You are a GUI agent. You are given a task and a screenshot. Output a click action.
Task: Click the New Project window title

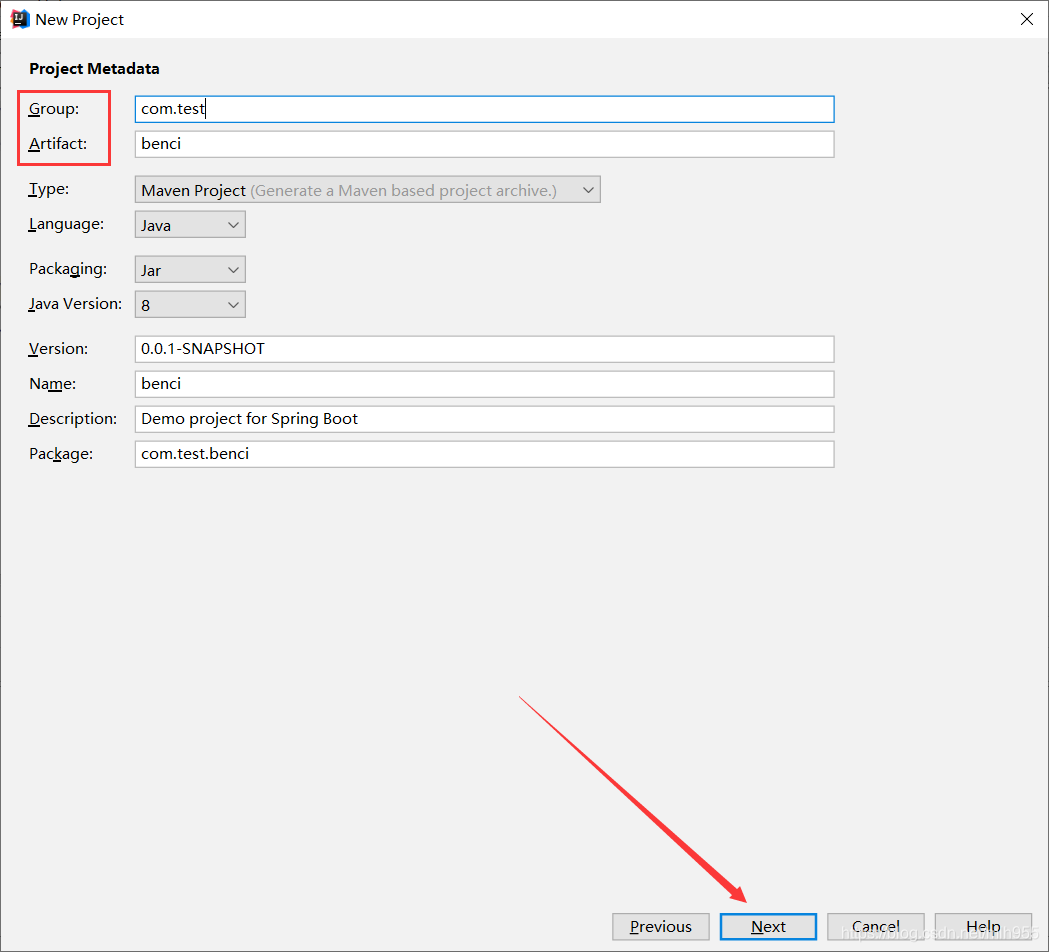click(x=79, y=19)
